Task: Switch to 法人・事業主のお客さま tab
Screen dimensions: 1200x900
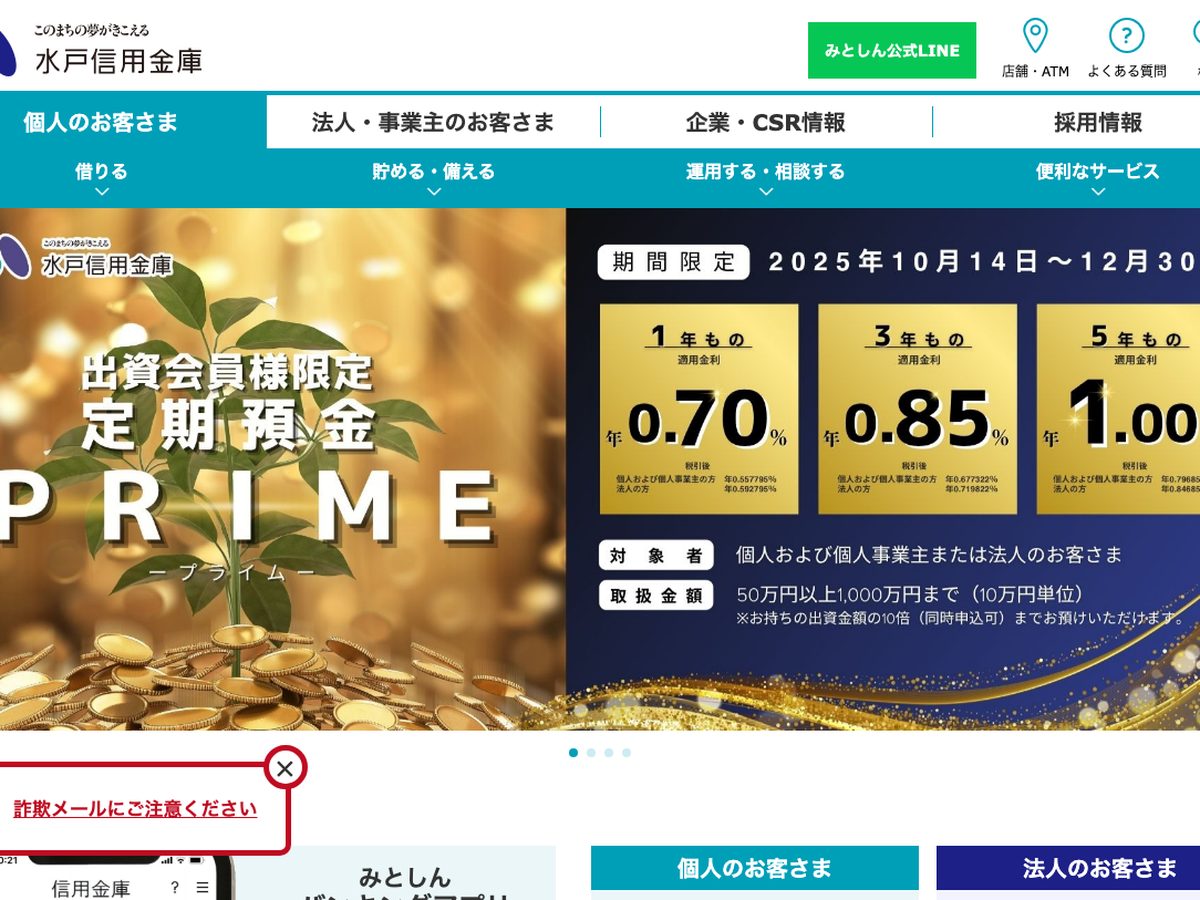Action: pyautogui.click(x=433, y=122)
